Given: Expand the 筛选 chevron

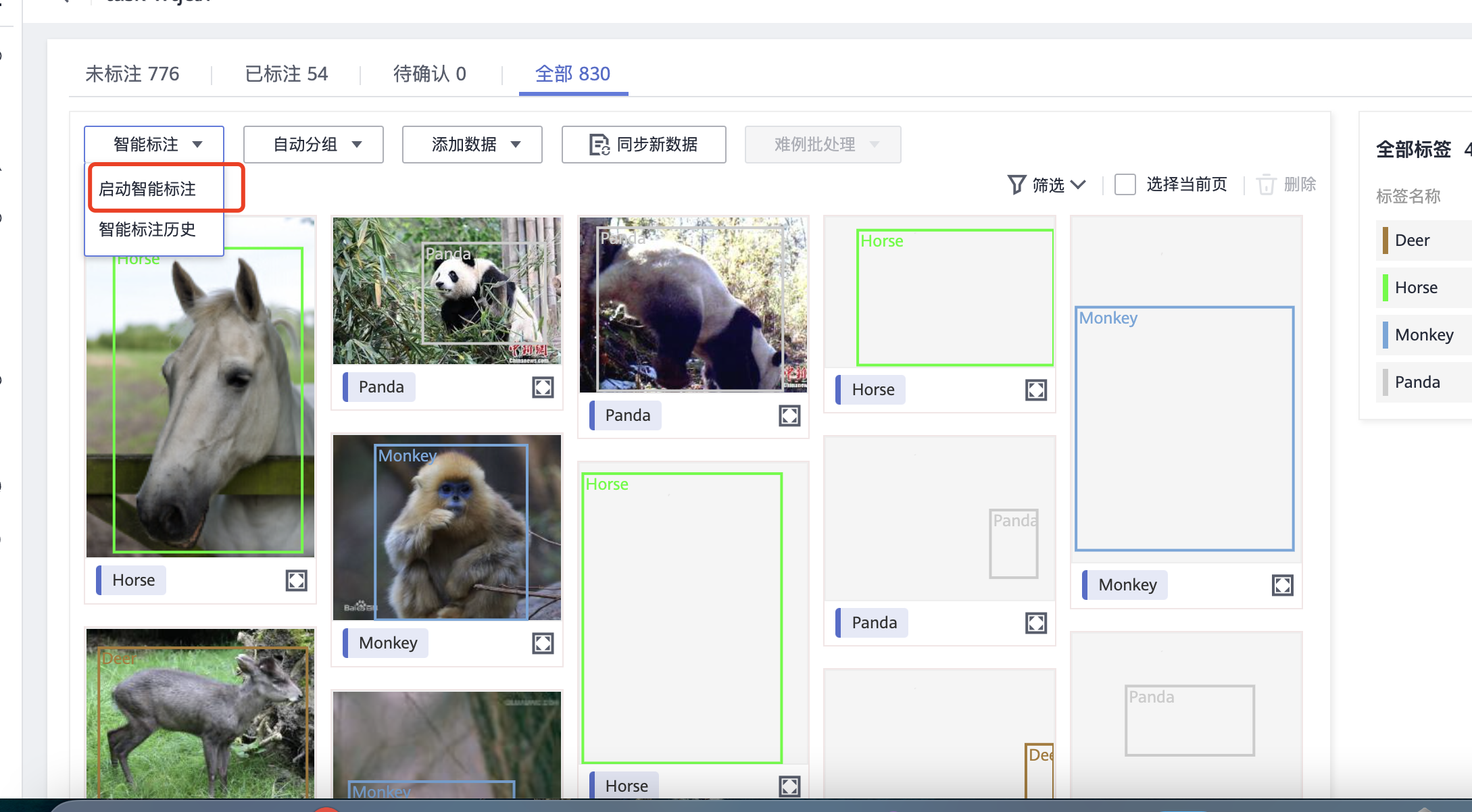Looking at the screenshot, I should point(1079,184).
